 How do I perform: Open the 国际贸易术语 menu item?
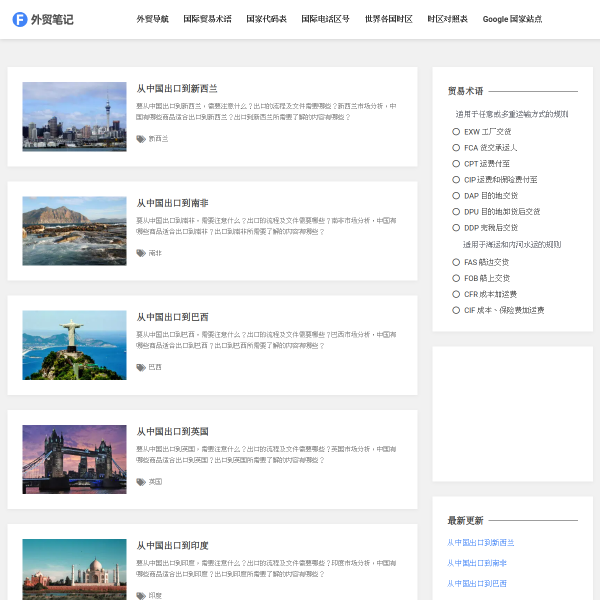pyautogui.click(x=207, y=19)
